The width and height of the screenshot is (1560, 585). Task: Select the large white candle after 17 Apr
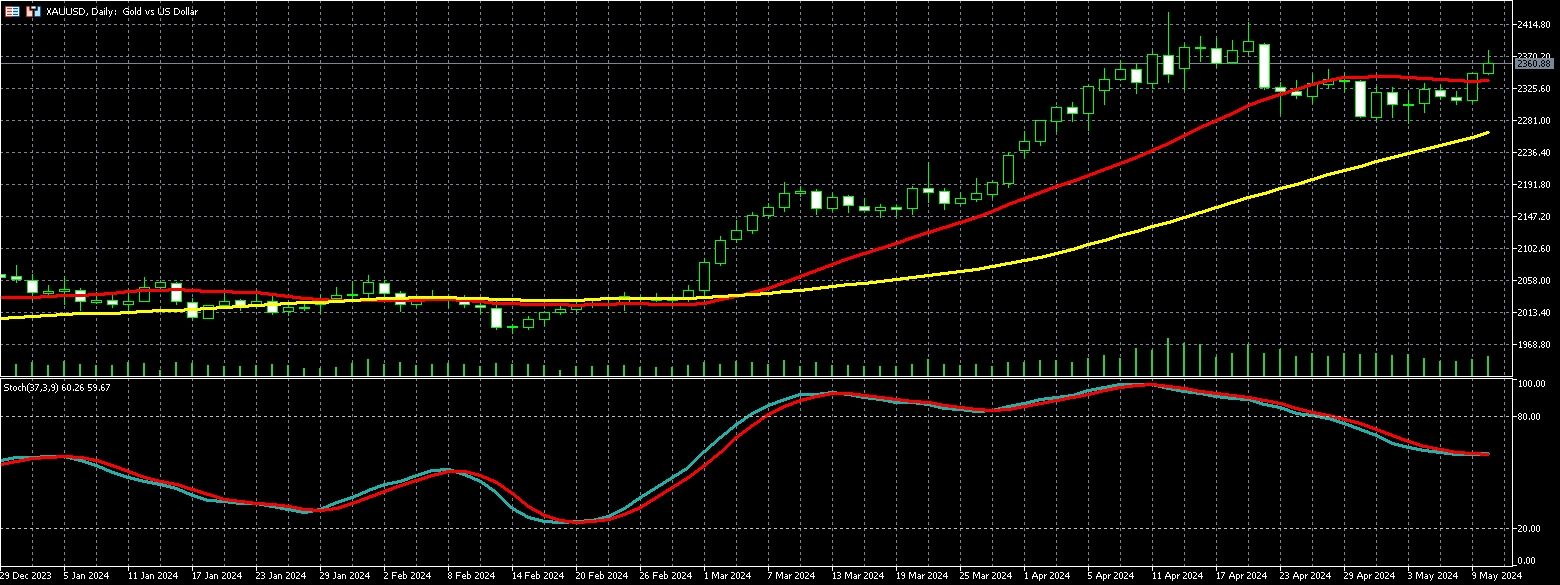click(x=1264, y=66)
